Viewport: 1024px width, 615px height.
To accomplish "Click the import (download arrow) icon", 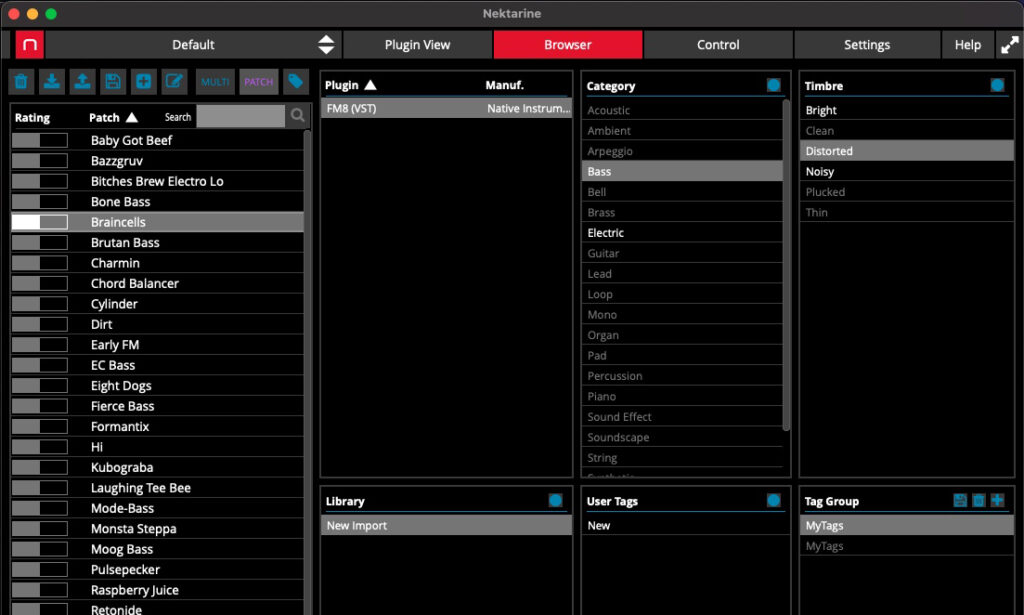I will coord(52,82).
